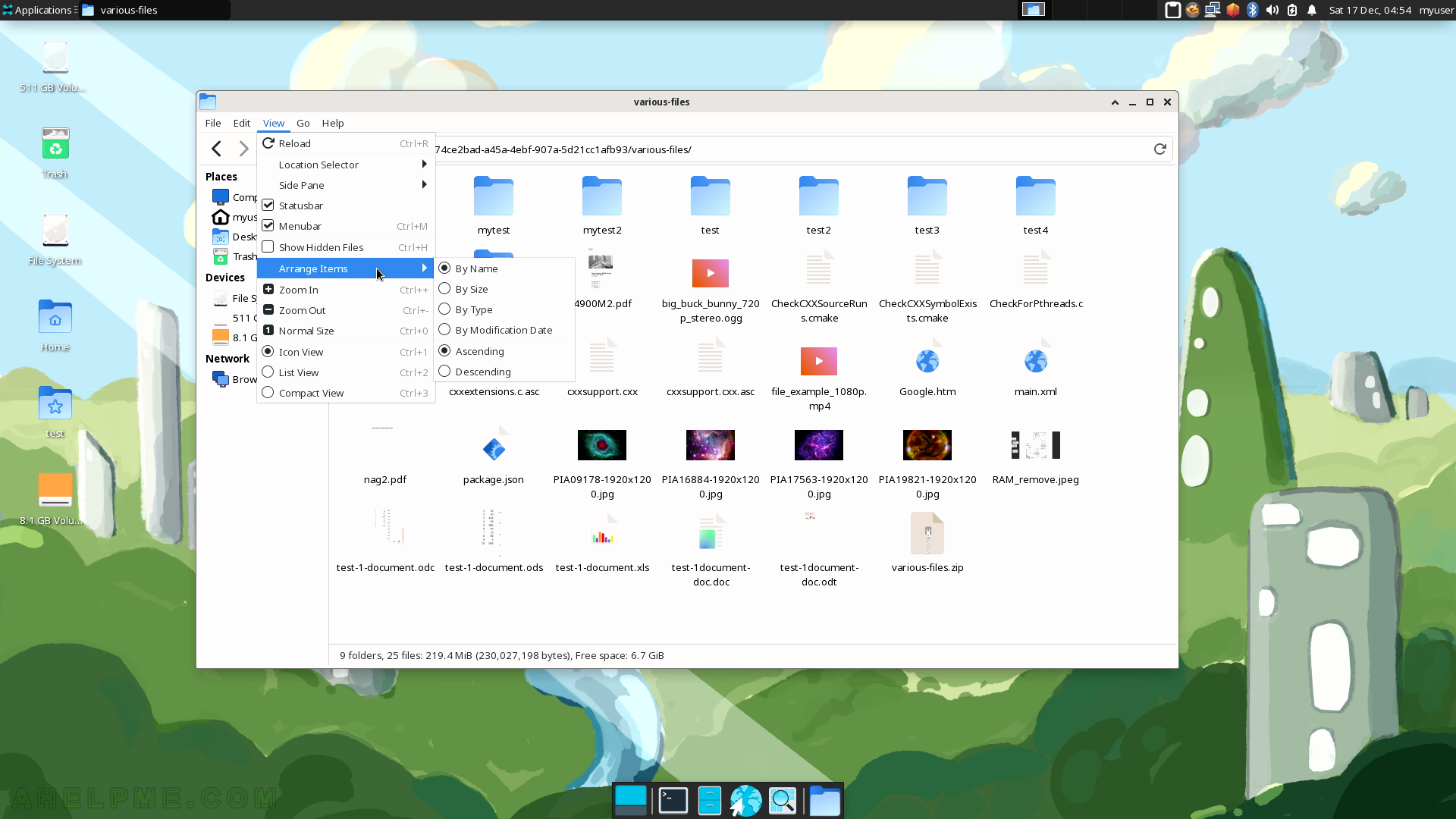
Task: Choose Zoom In from View menu
Action: coord(346,290)
